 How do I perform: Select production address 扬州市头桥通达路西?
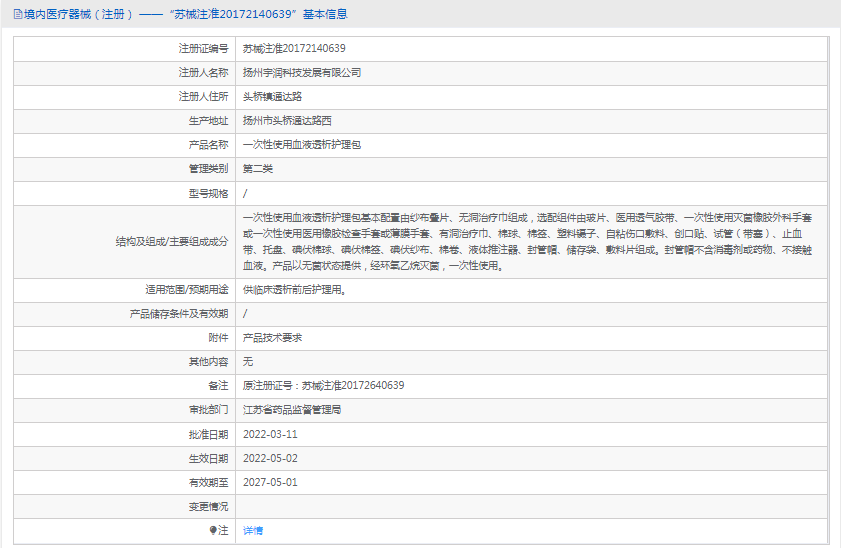click(287, 121)
